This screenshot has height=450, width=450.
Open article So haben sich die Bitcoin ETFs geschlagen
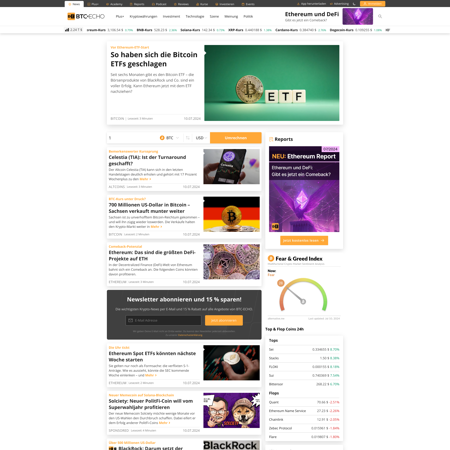coord(154,59)
